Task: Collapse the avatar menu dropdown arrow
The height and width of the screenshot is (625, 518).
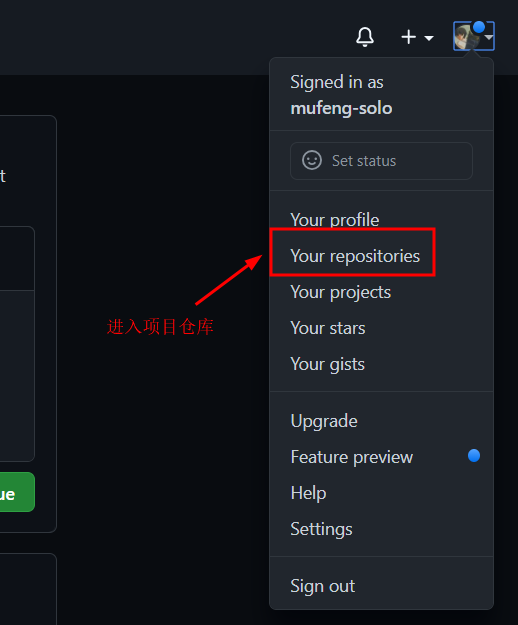Action: 489,37
